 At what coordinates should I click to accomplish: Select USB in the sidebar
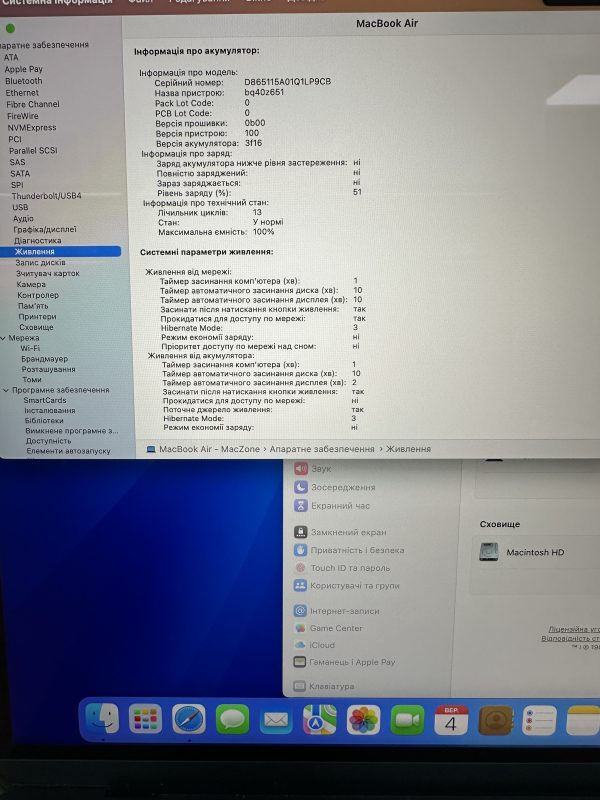click(20, 207)
